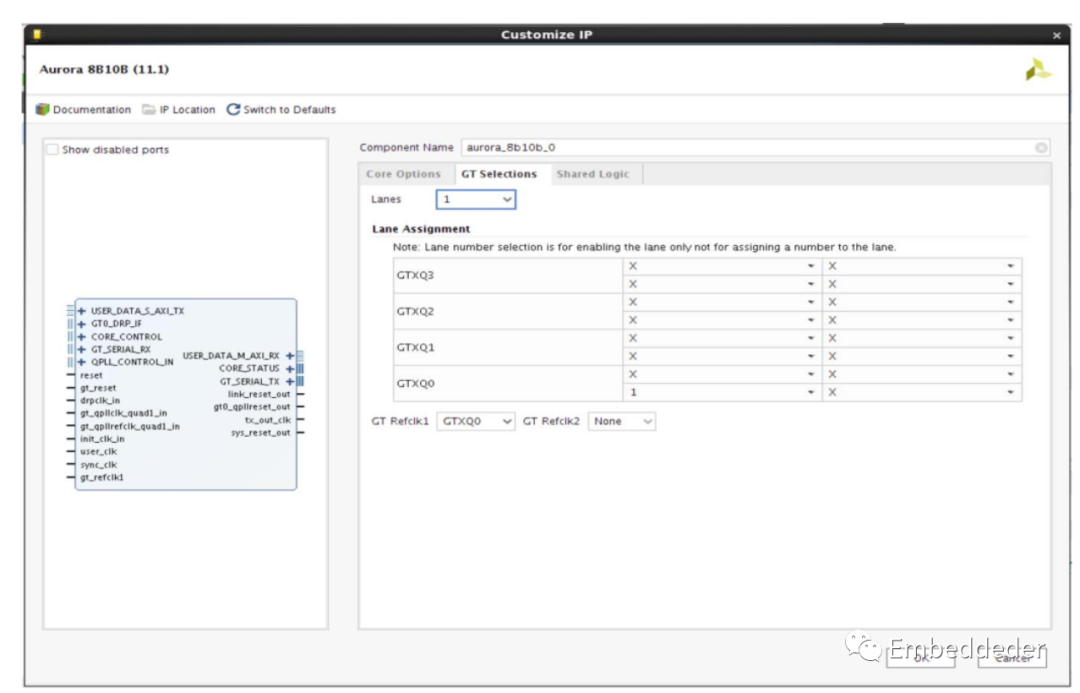Expand the GT_SERIAL_TX bus port

[290, 382]
